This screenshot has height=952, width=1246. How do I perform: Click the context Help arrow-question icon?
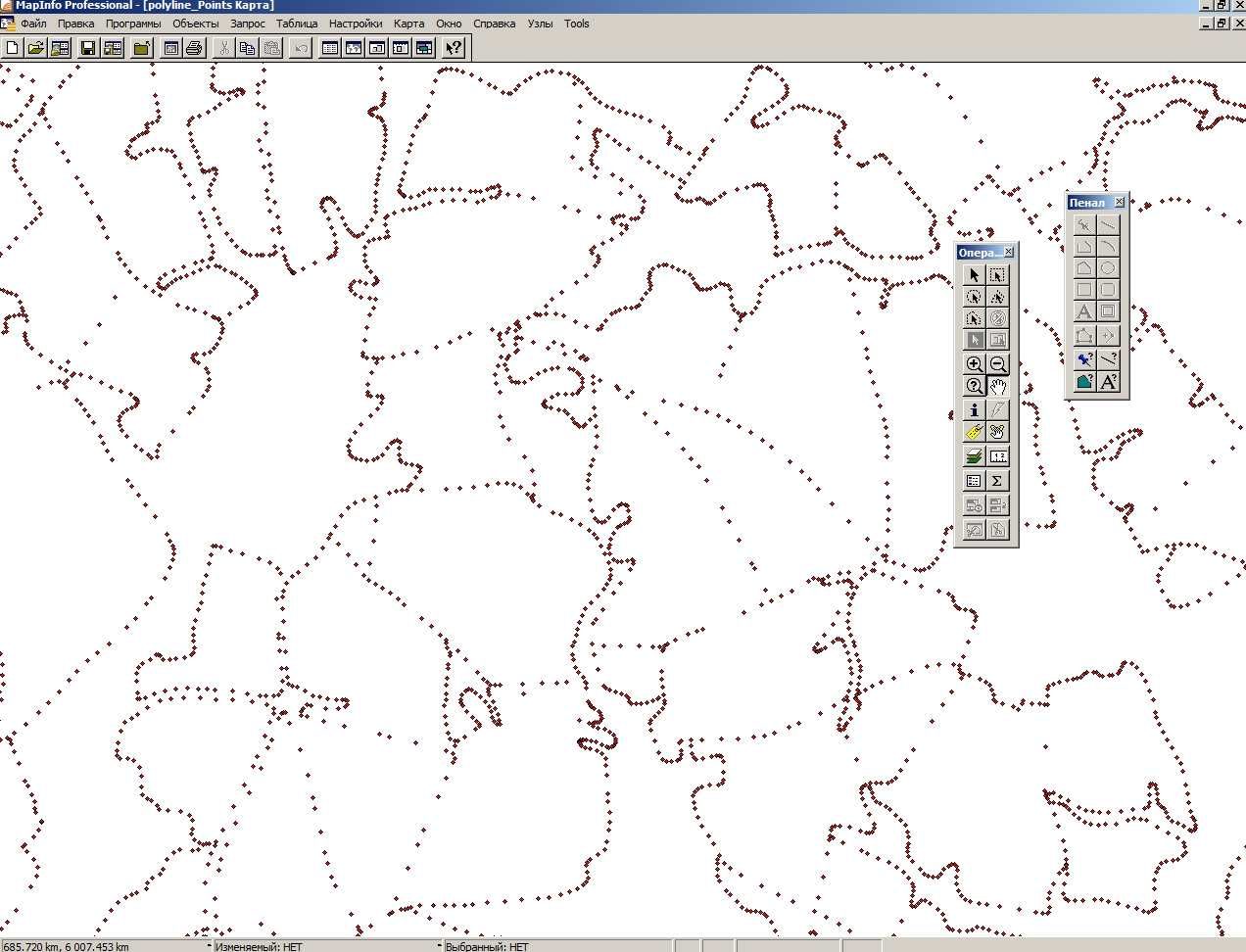(x=453, y=47)
